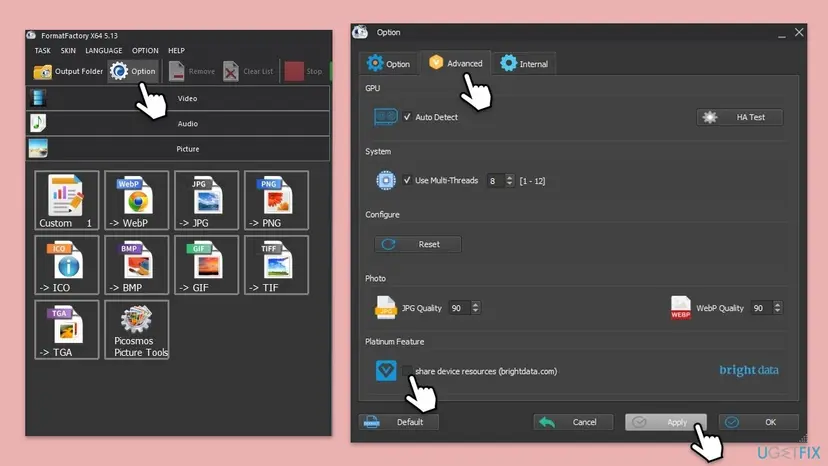The width and height of the screenshot is (828, 466).
Task: Toggle share device resources checkbox
Action: pyautogui.click(x=407, y=371)
